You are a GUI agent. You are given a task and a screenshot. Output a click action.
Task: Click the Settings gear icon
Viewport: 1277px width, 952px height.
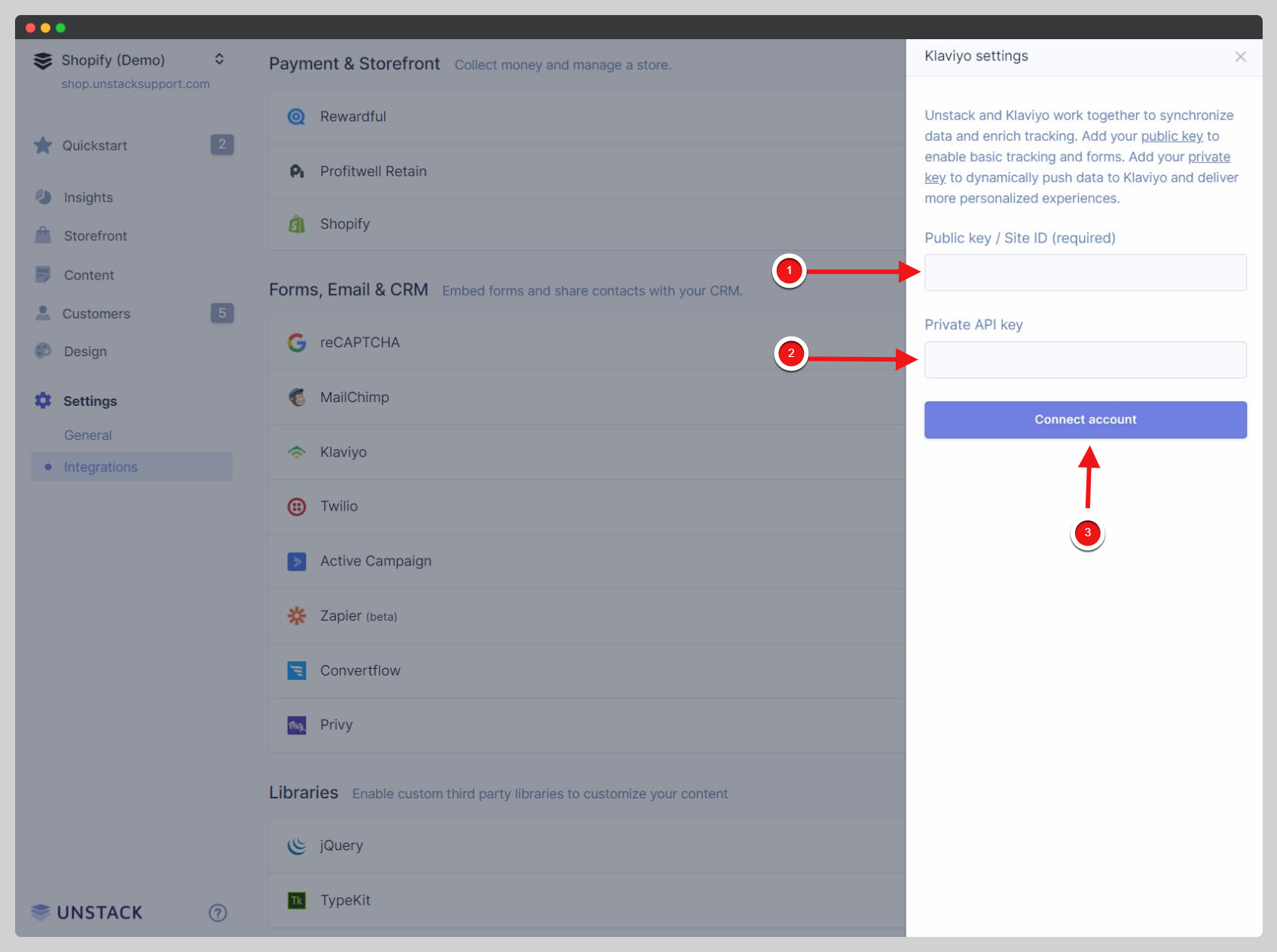43,401
